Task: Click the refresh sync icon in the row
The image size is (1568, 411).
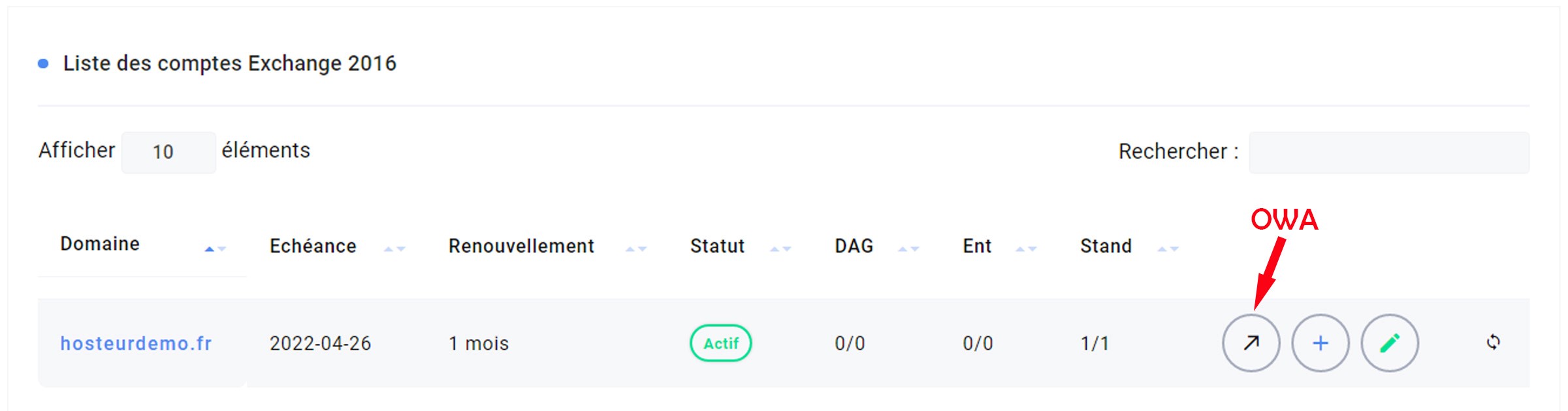Action: click(x=1493, y=342)
